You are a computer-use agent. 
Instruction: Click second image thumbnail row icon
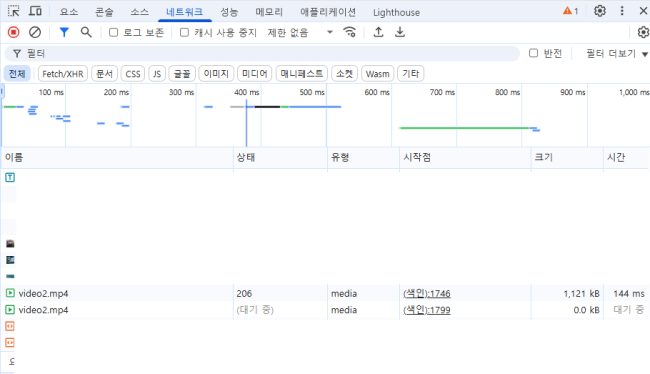pos(10,260)
